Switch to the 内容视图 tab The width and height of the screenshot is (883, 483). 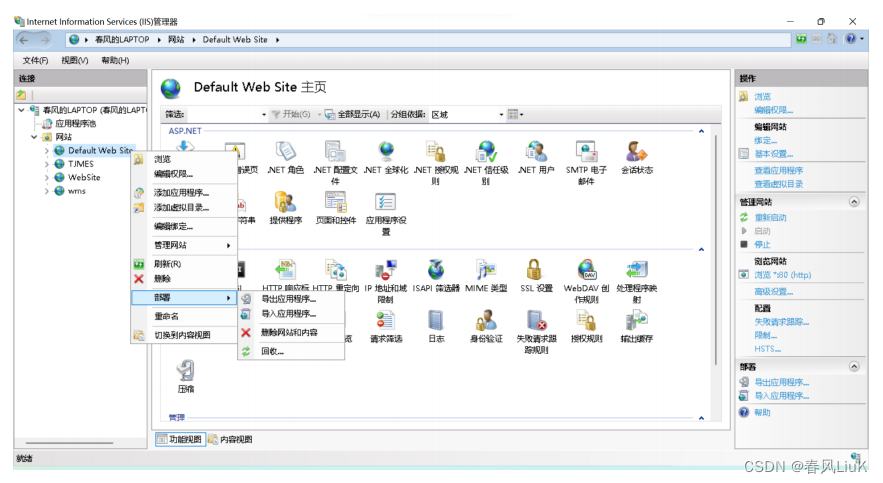(230, 439)
